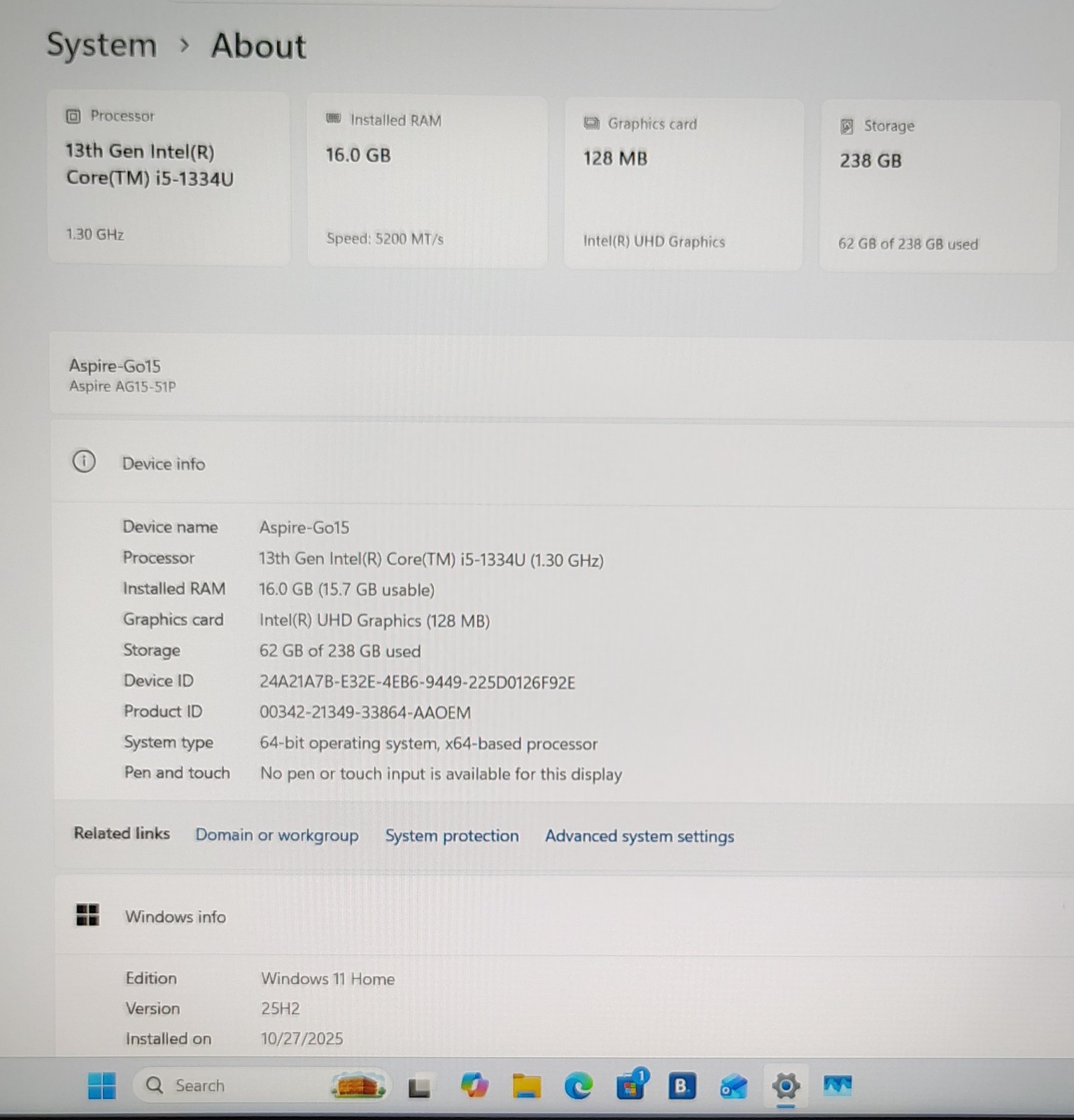Click the Graphics card icon
Screen dimensions: 1074x1120
pos(592,123)
